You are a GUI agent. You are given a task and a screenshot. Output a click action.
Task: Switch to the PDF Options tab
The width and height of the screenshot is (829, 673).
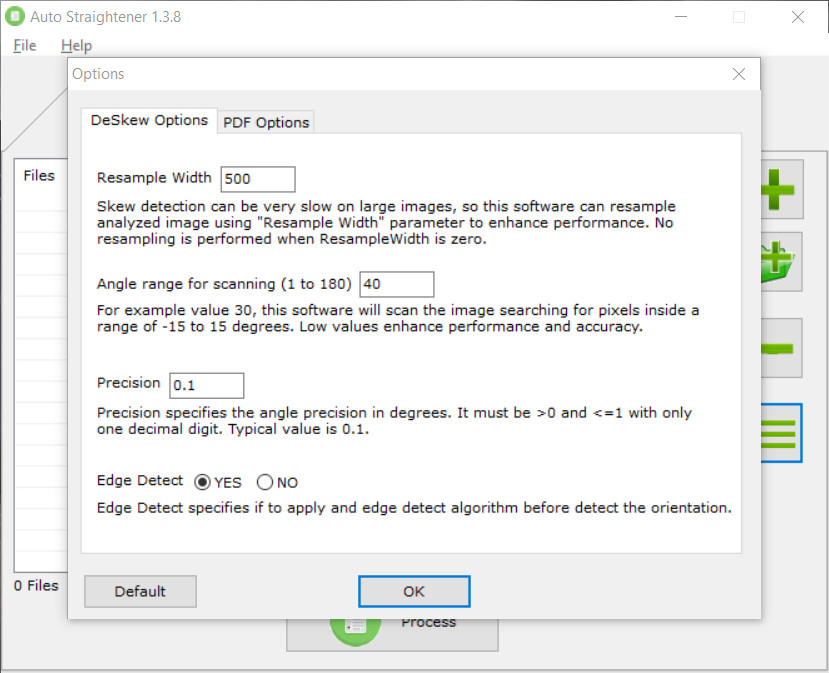click(266, 123)
